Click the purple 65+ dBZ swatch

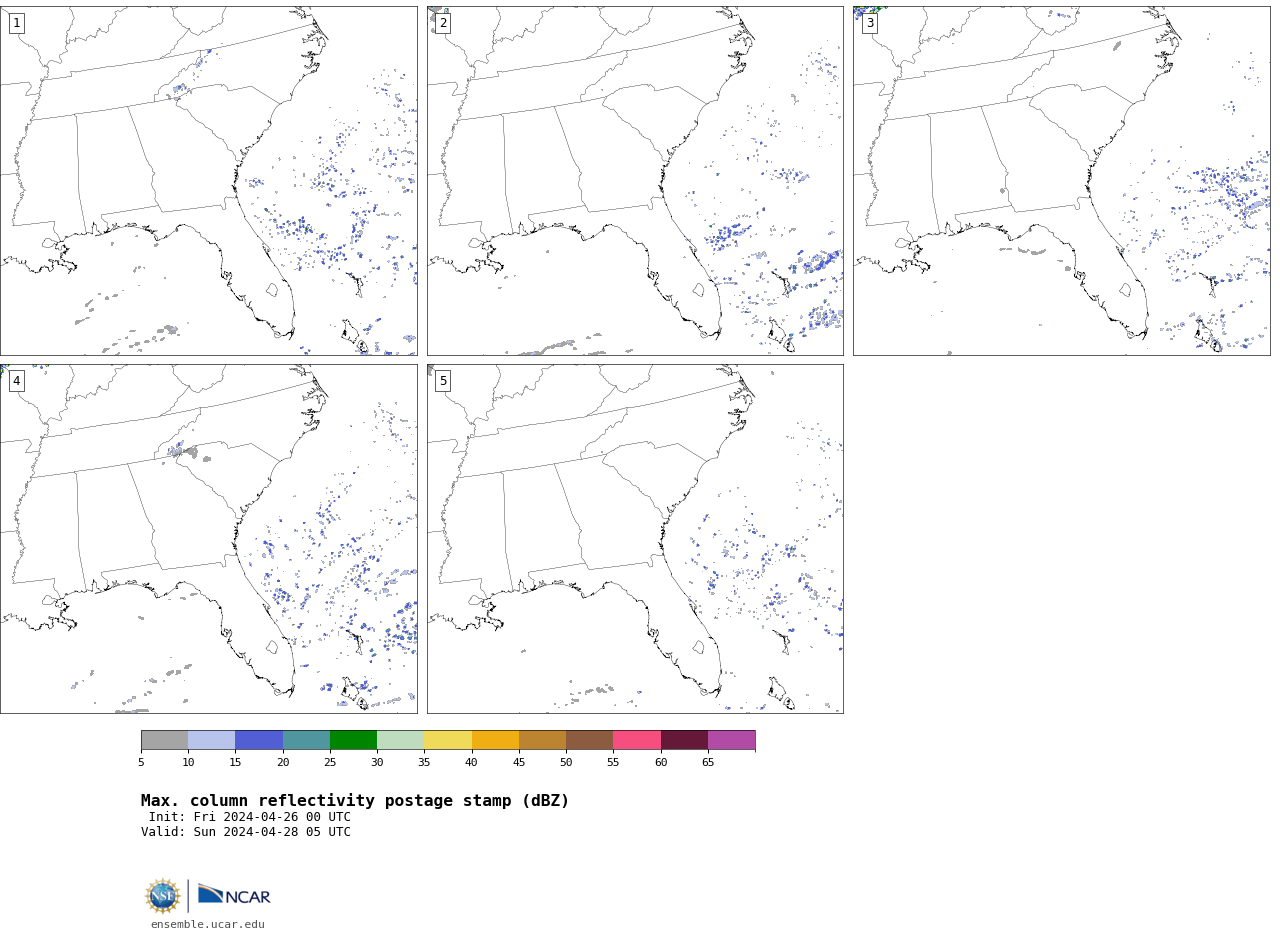point(732,740)
